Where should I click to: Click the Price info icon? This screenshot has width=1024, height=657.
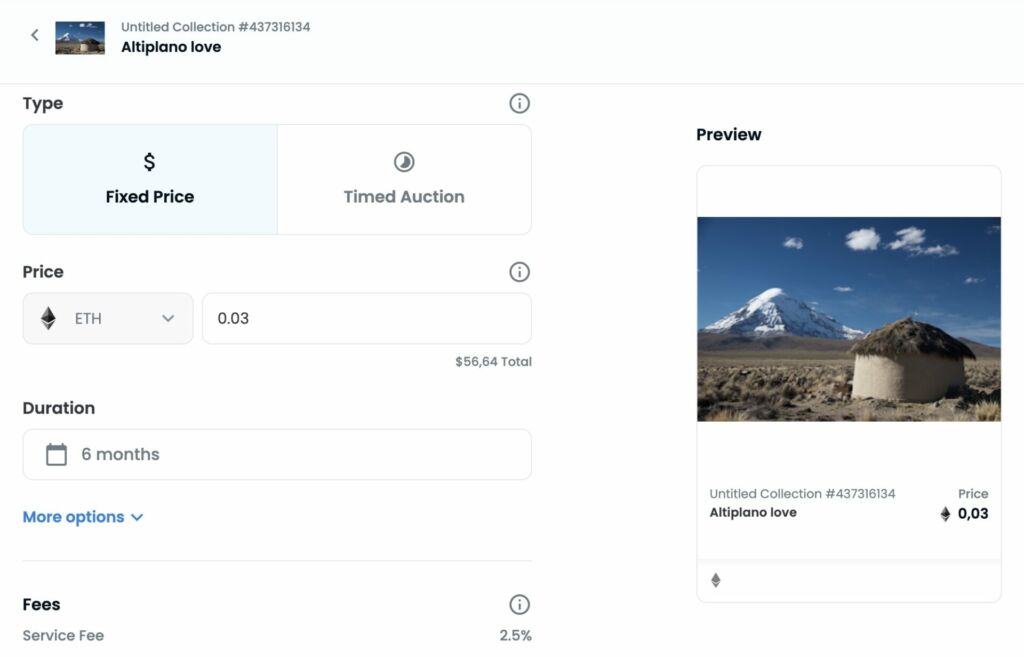[x=519, y=272]
